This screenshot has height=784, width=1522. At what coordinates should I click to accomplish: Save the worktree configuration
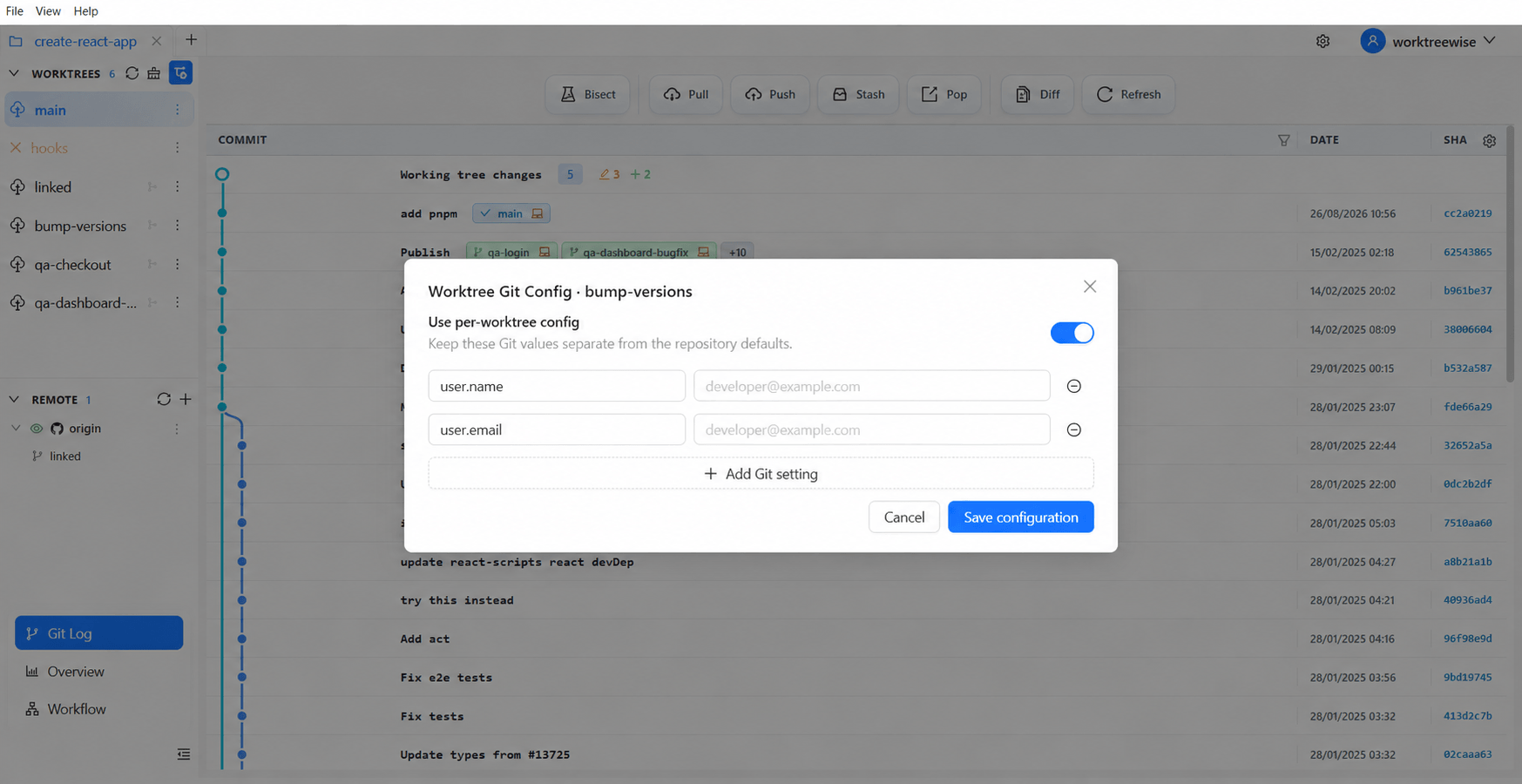point(1020,517)
